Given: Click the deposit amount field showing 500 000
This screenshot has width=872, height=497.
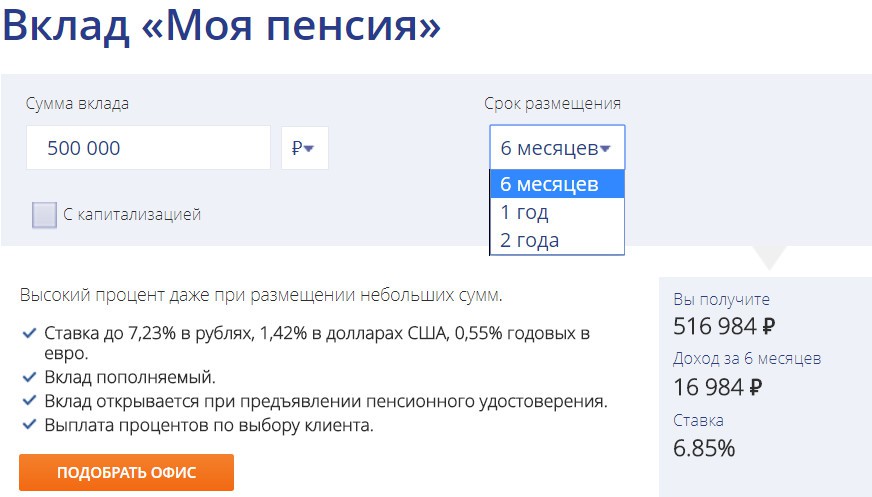Looking at the screenshot, I should coord(148,148).
